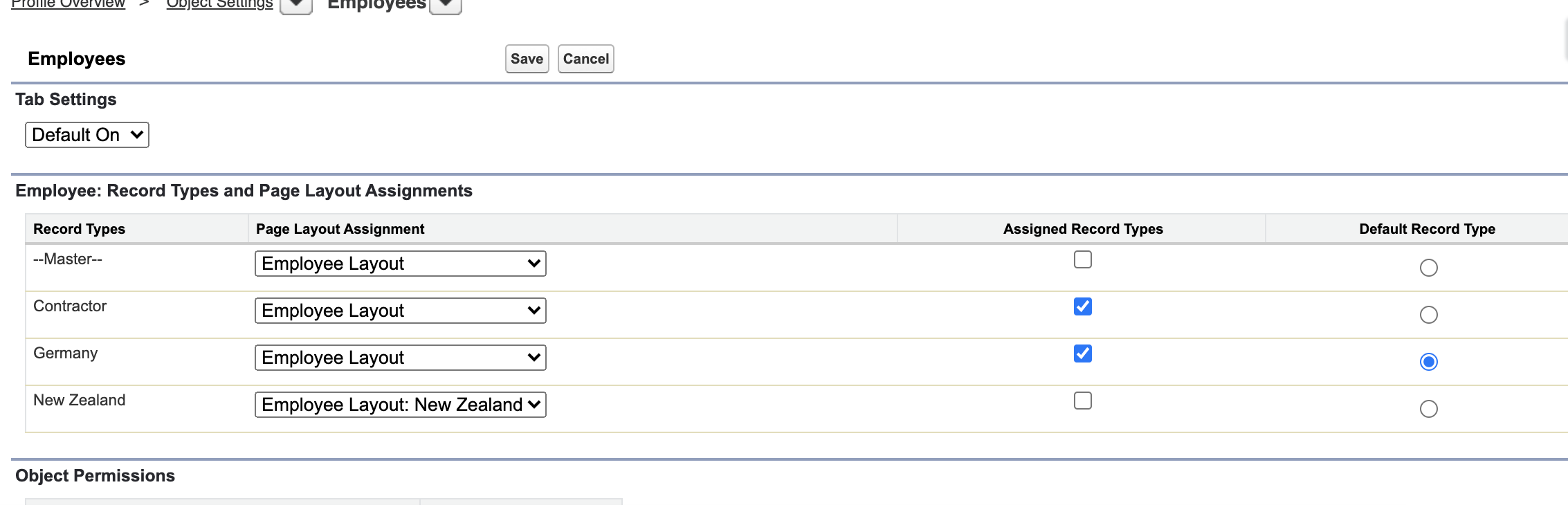This screenshot has height=505, width=1568.
Task: Click the Save button
Action: click(527, 59)
